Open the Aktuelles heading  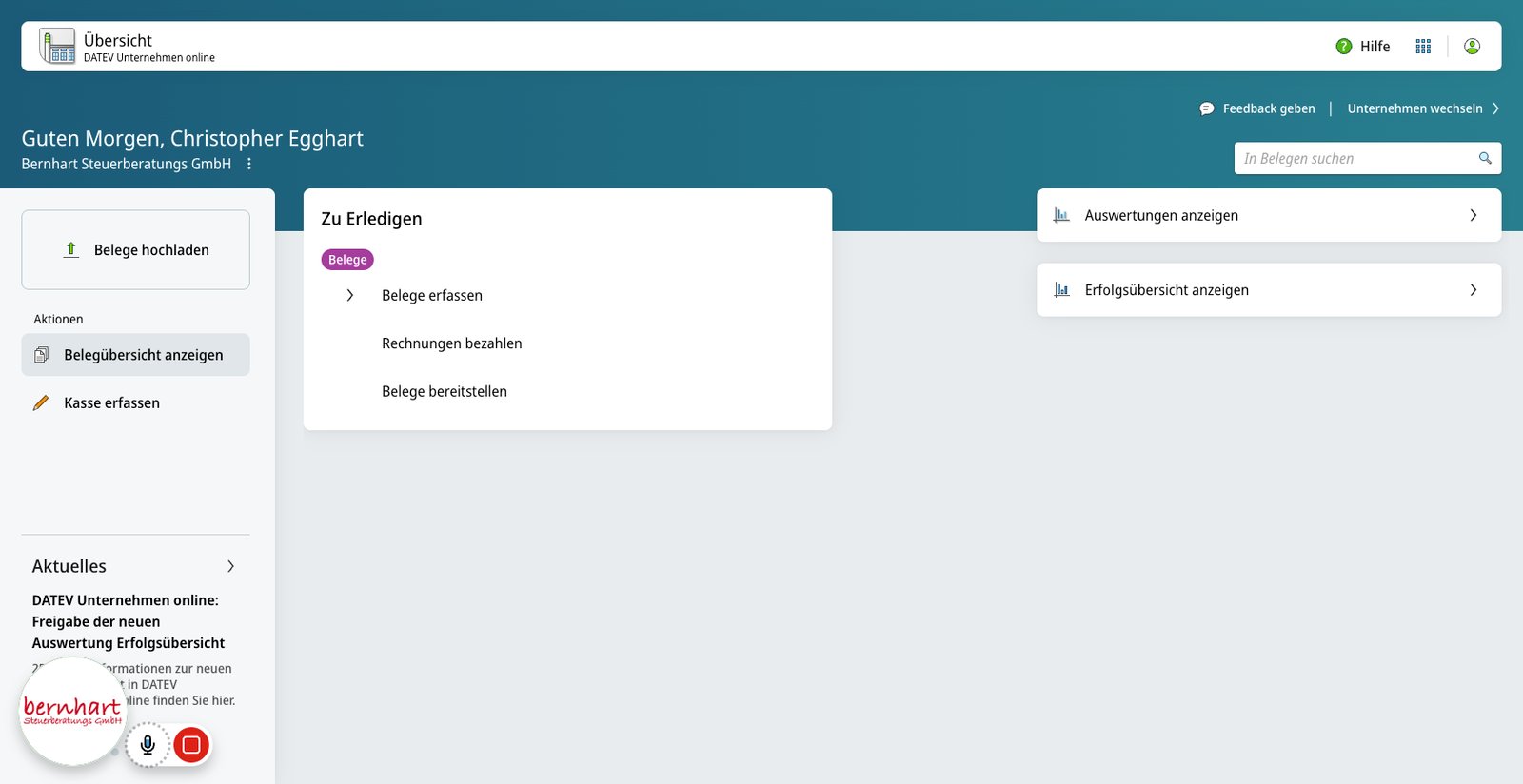point(69,566)
